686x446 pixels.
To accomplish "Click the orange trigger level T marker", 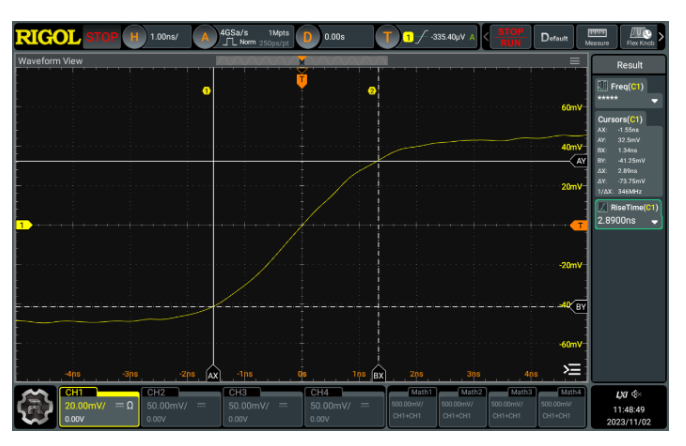I will point(579,225).
